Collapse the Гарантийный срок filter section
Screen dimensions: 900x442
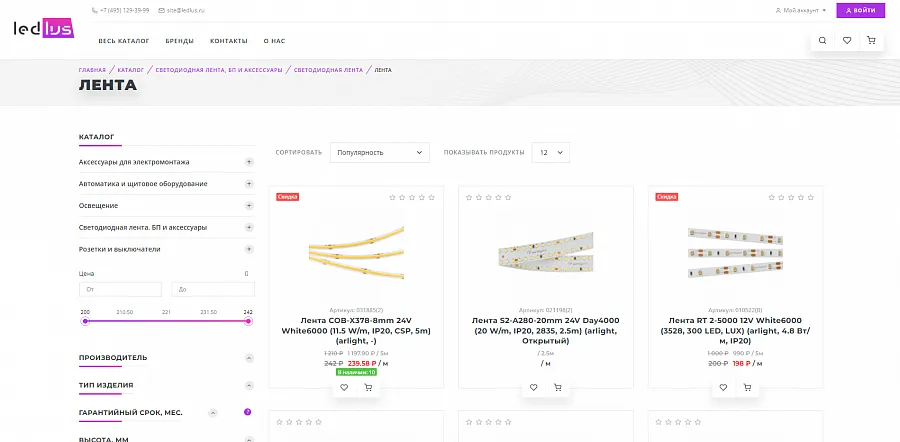(x=213, y=412)
